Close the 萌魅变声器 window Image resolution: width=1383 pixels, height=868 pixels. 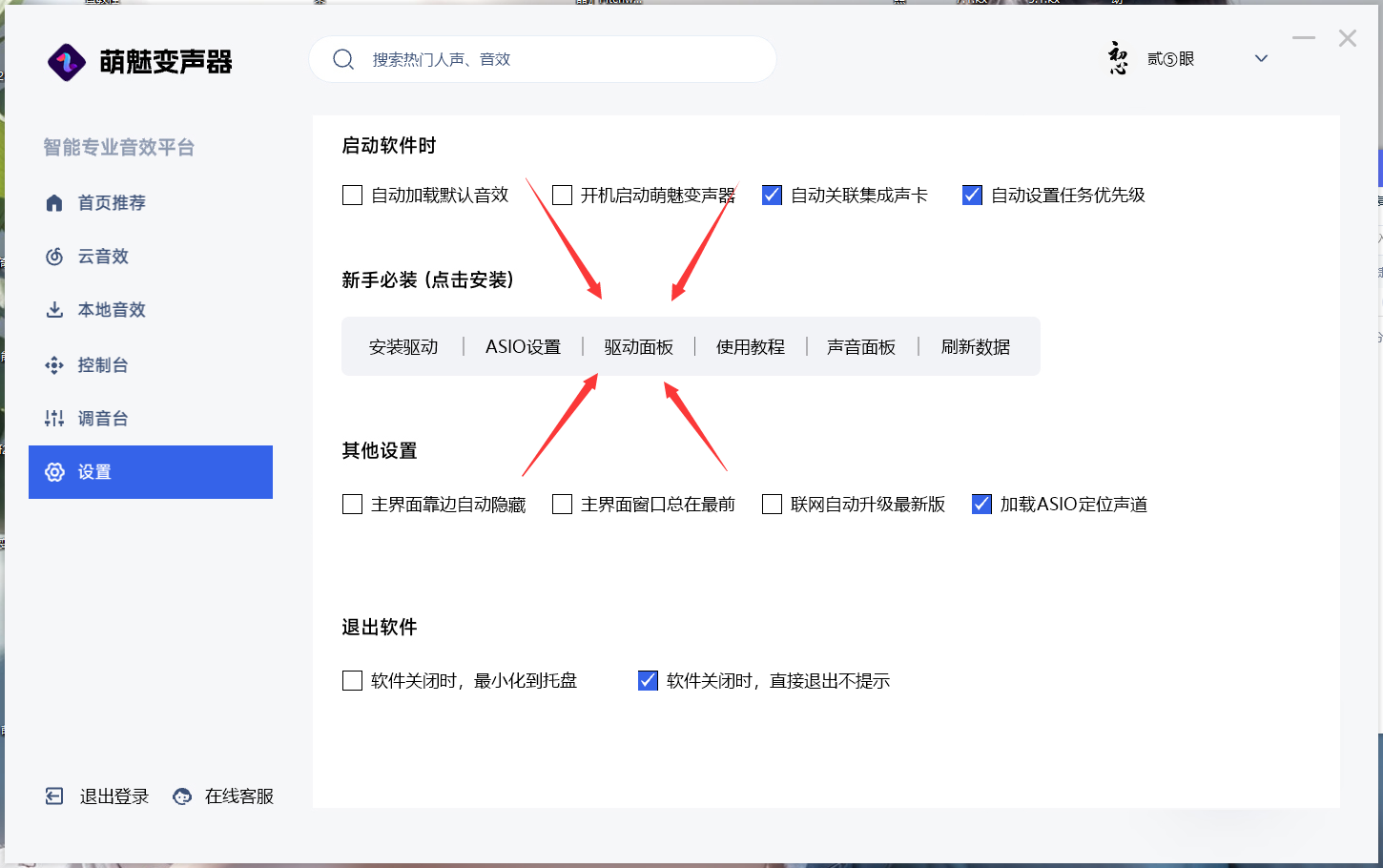(1348, 38)
